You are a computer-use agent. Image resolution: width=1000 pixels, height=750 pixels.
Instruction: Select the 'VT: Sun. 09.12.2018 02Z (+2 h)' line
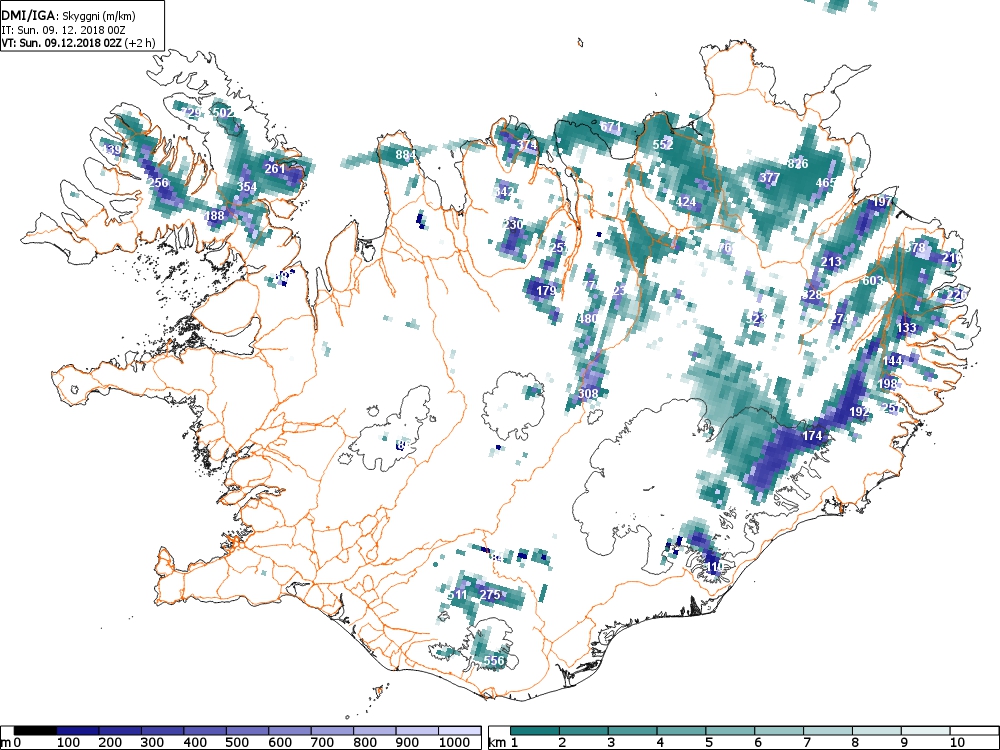coord(78,43)
